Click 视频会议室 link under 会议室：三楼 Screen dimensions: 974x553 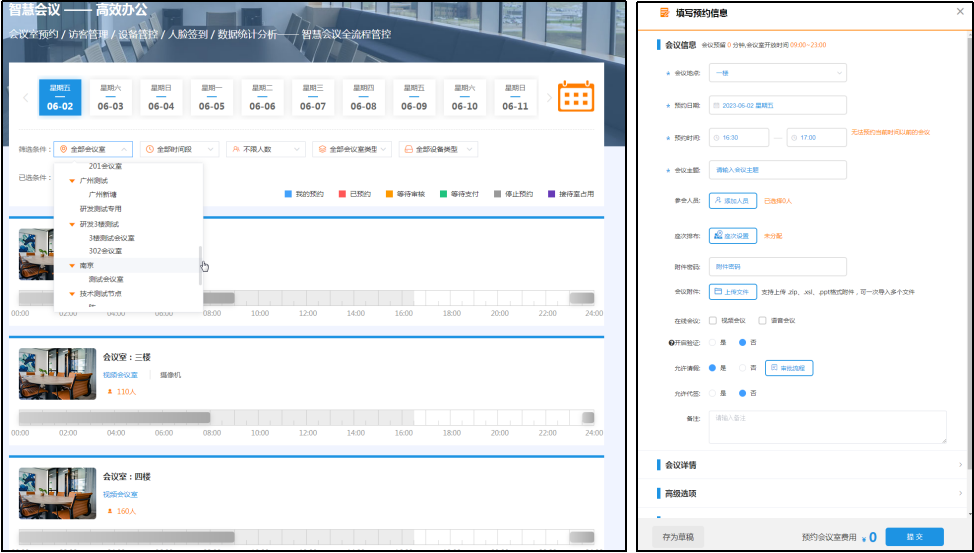point(121,375)
